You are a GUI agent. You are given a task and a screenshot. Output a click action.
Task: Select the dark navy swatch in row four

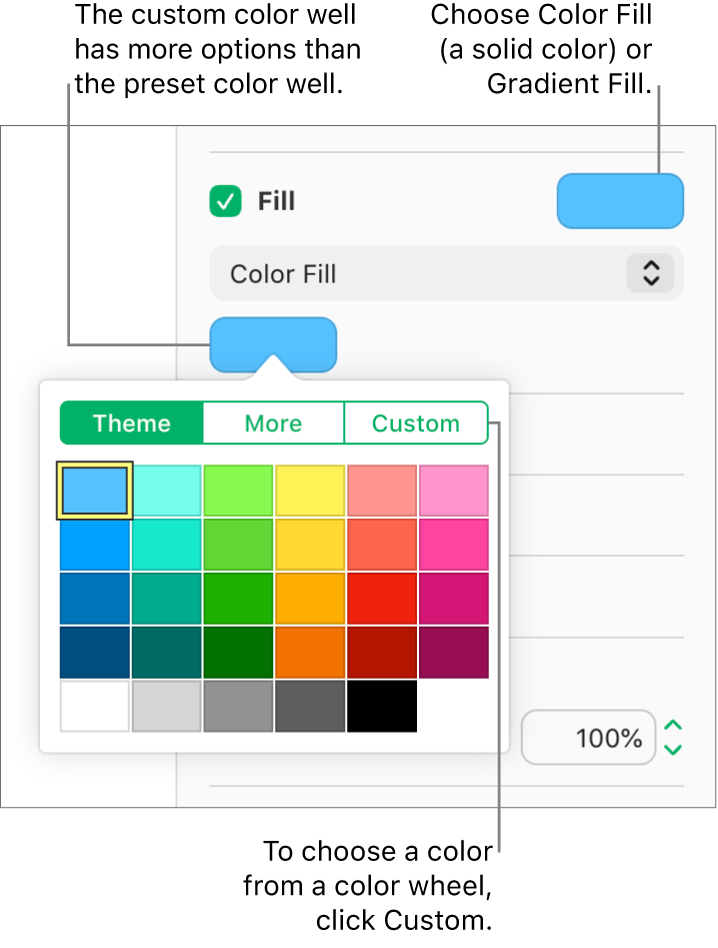[x=94, y=652]
